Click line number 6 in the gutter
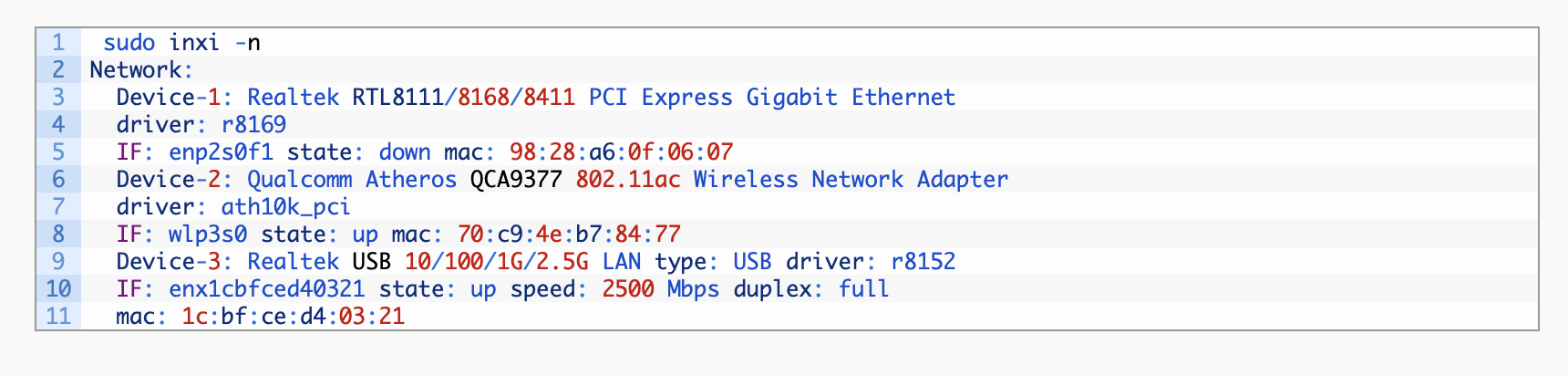 [x=58, y=180]
